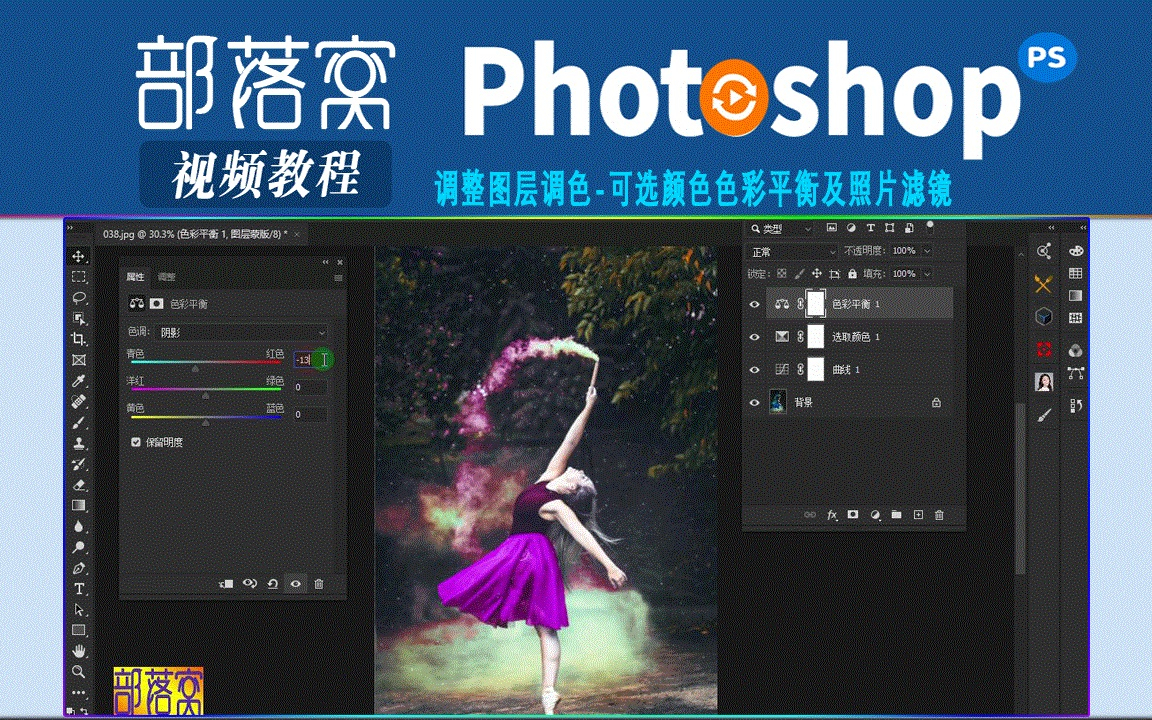1152x720 pixels.
Task: Select the Object Selection tool
Action: [x=79, y=318]
